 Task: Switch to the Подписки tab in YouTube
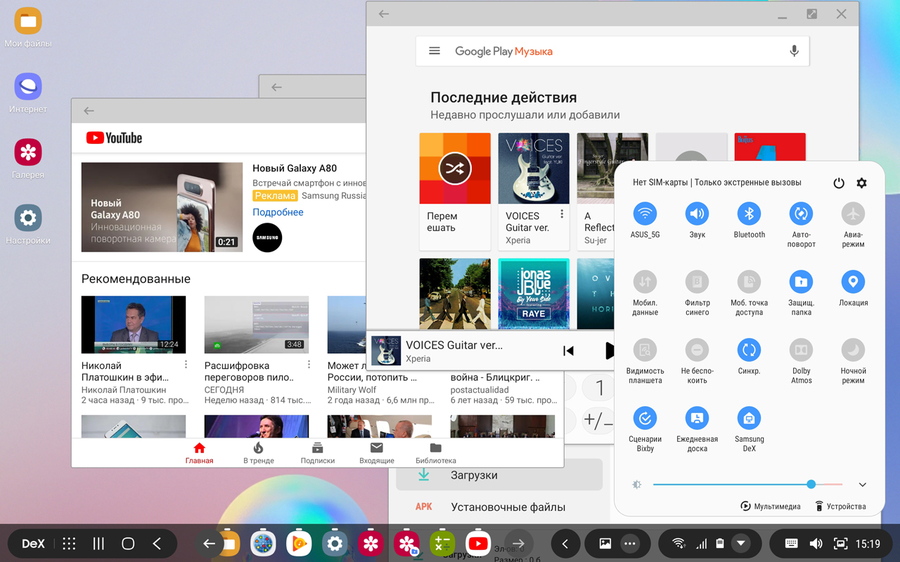point(317,453)
